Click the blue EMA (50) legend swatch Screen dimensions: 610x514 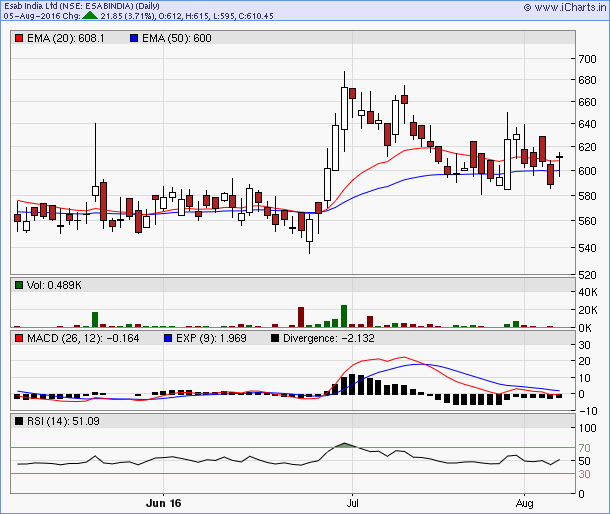tap(134, 38)
